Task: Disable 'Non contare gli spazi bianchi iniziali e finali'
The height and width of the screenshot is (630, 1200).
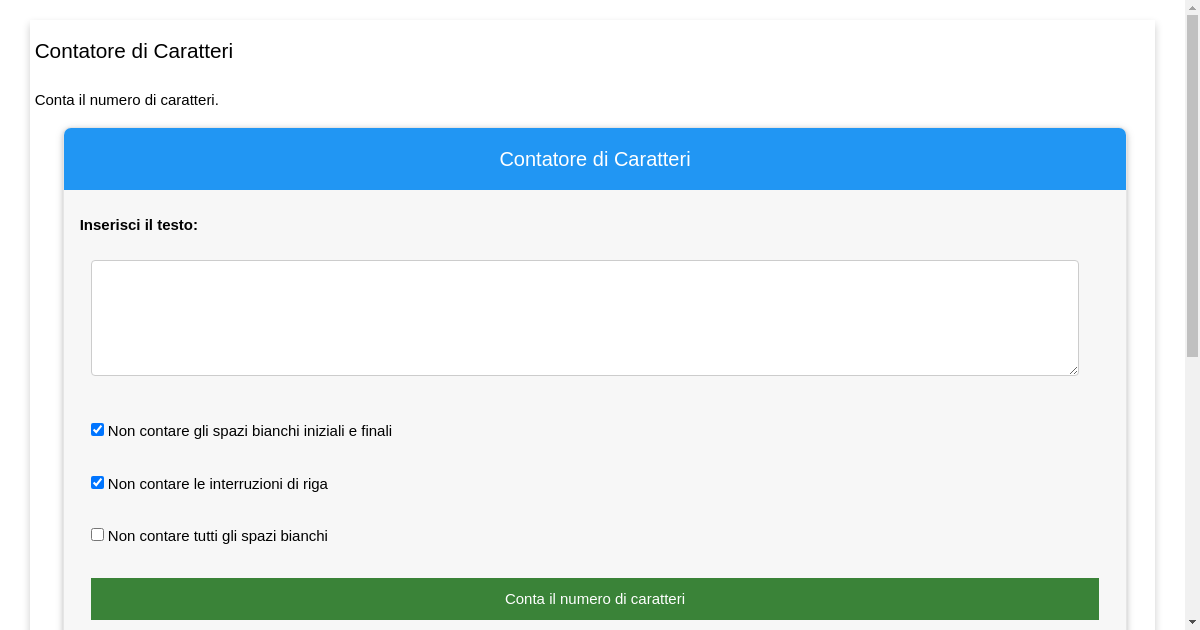Action: (x=97, y=429)
